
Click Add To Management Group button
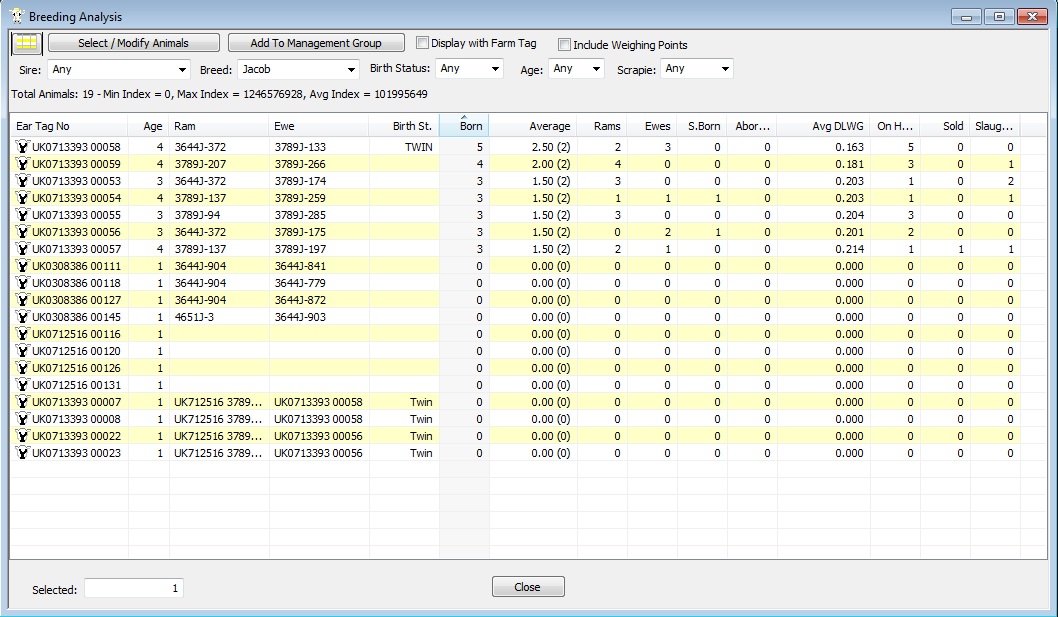tap(316, 43)
